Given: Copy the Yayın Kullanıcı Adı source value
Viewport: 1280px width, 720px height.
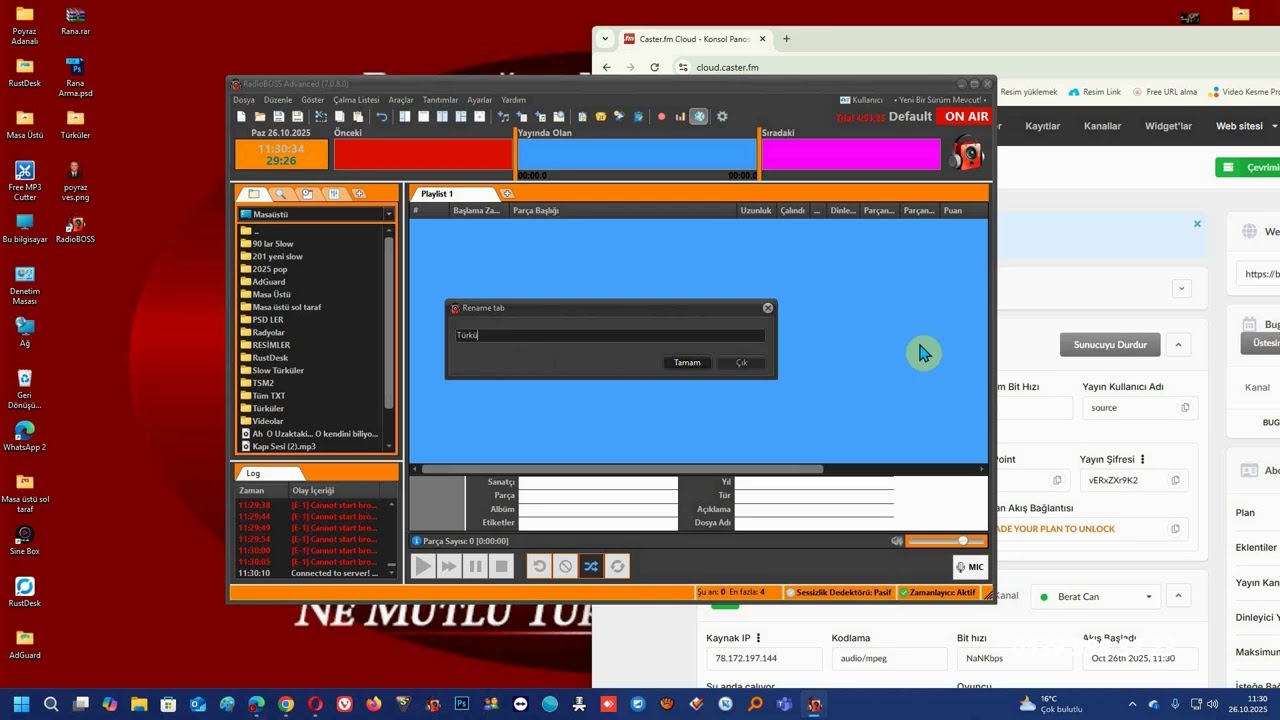Looking at the screenshot, I should 1185,408.
